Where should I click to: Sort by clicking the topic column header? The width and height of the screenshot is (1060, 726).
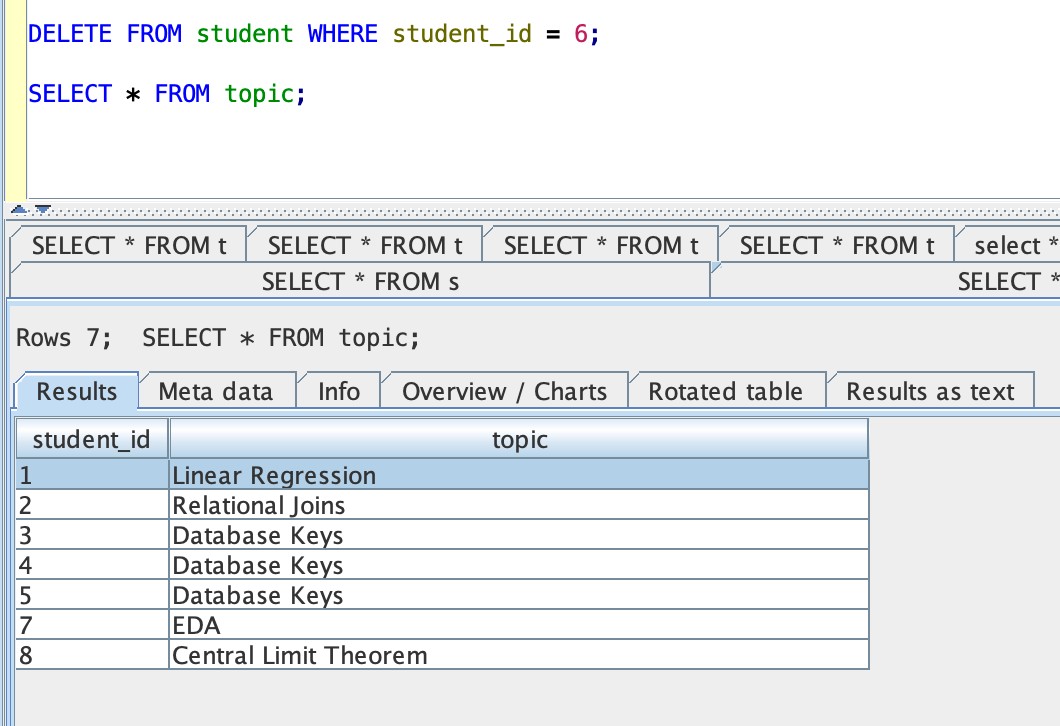point(519,438)
